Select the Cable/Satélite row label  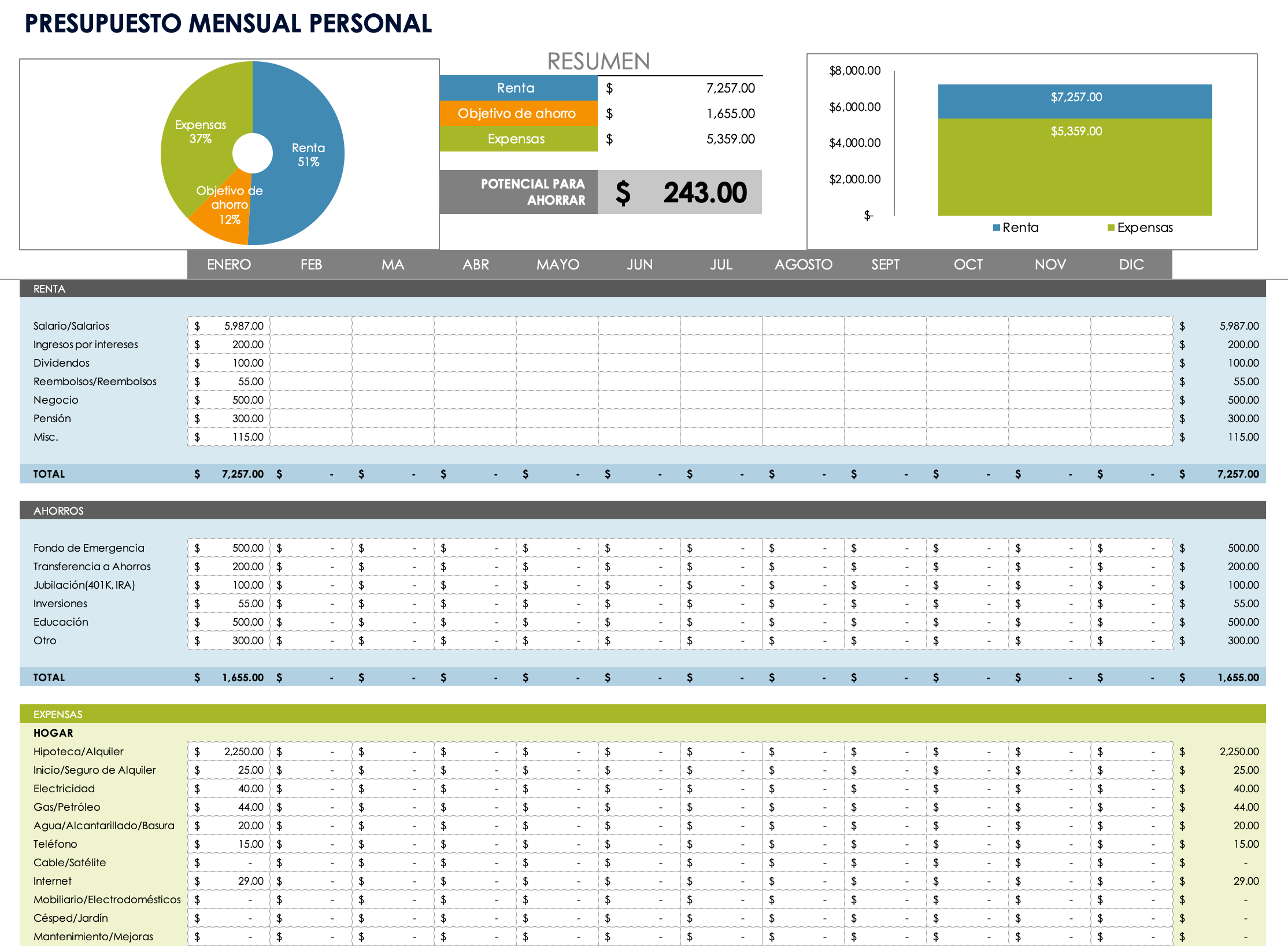pos(69,862)
